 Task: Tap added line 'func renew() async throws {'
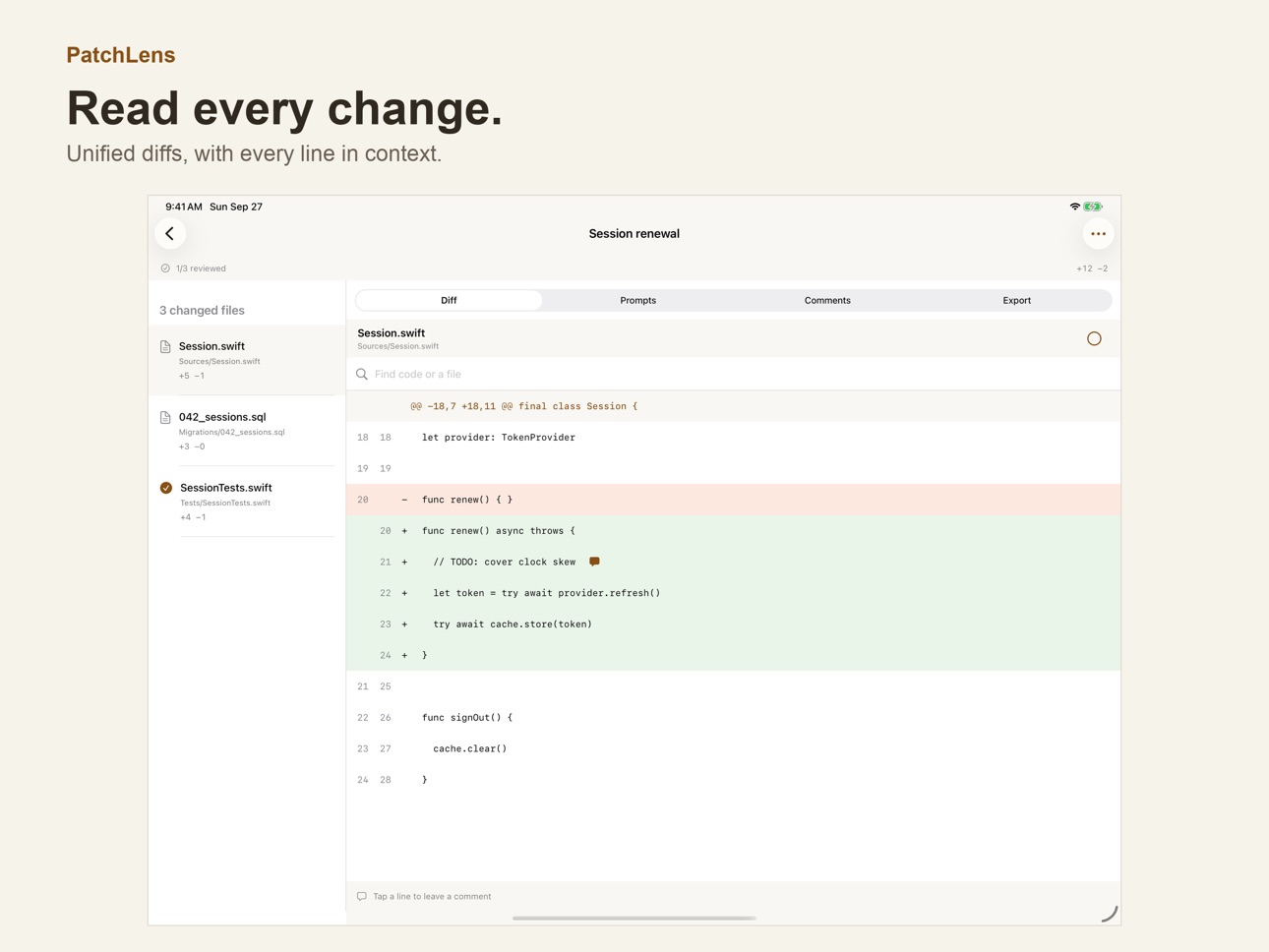coord(733,531)
